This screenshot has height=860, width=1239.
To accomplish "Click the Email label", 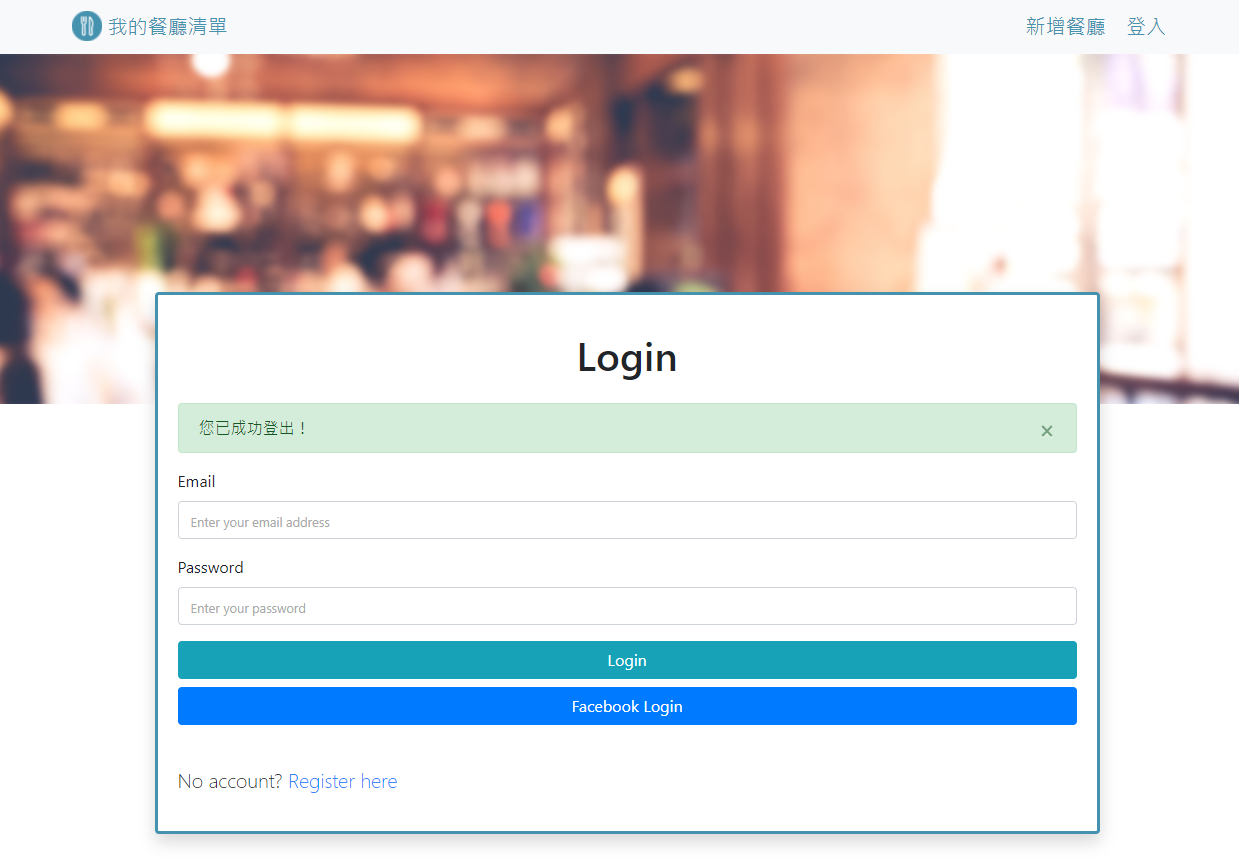I will pyautogui.click(x=196, y=481).
